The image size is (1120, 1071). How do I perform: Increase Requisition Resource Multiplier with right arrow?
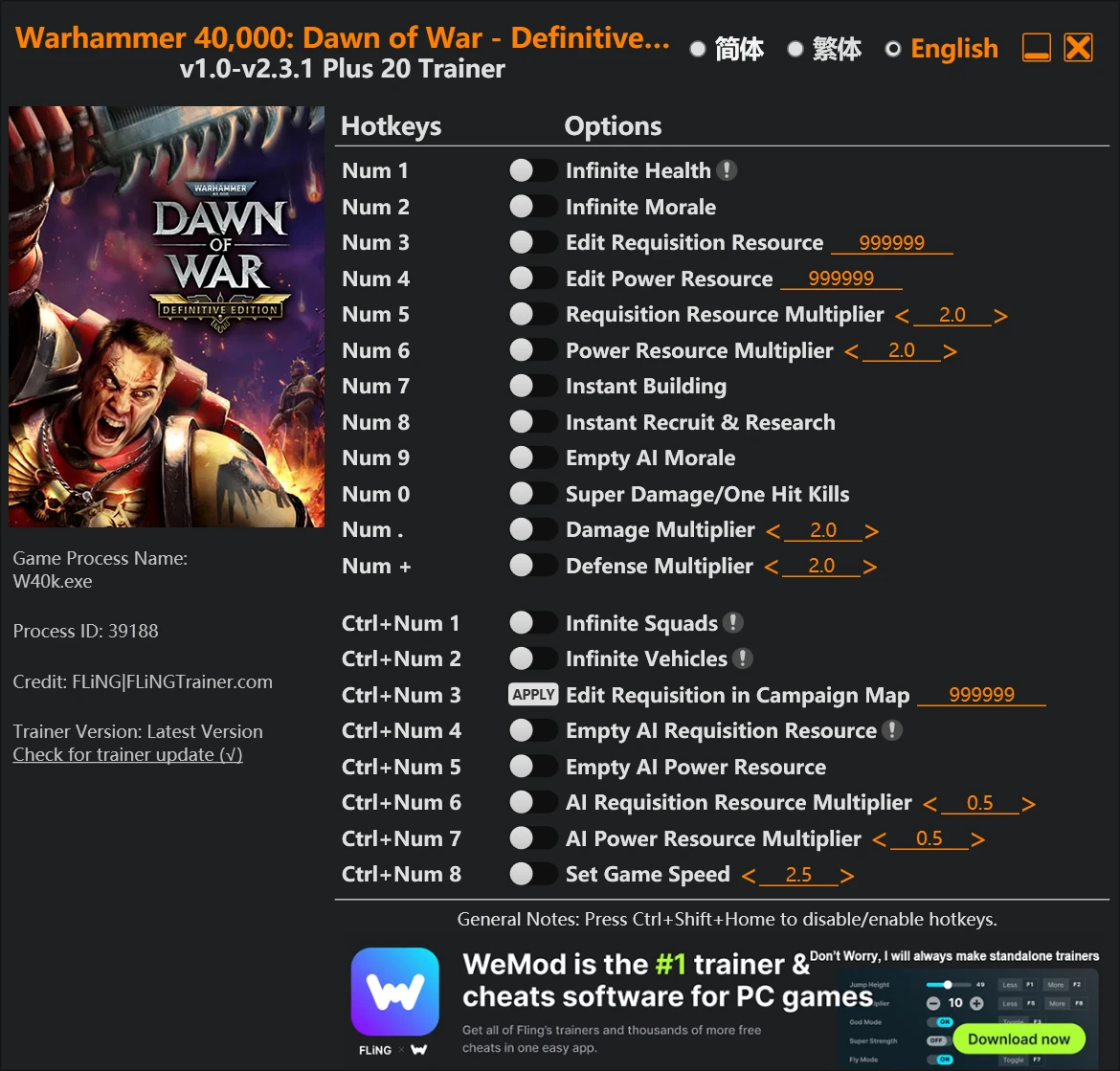click(x=1001, y=314)
